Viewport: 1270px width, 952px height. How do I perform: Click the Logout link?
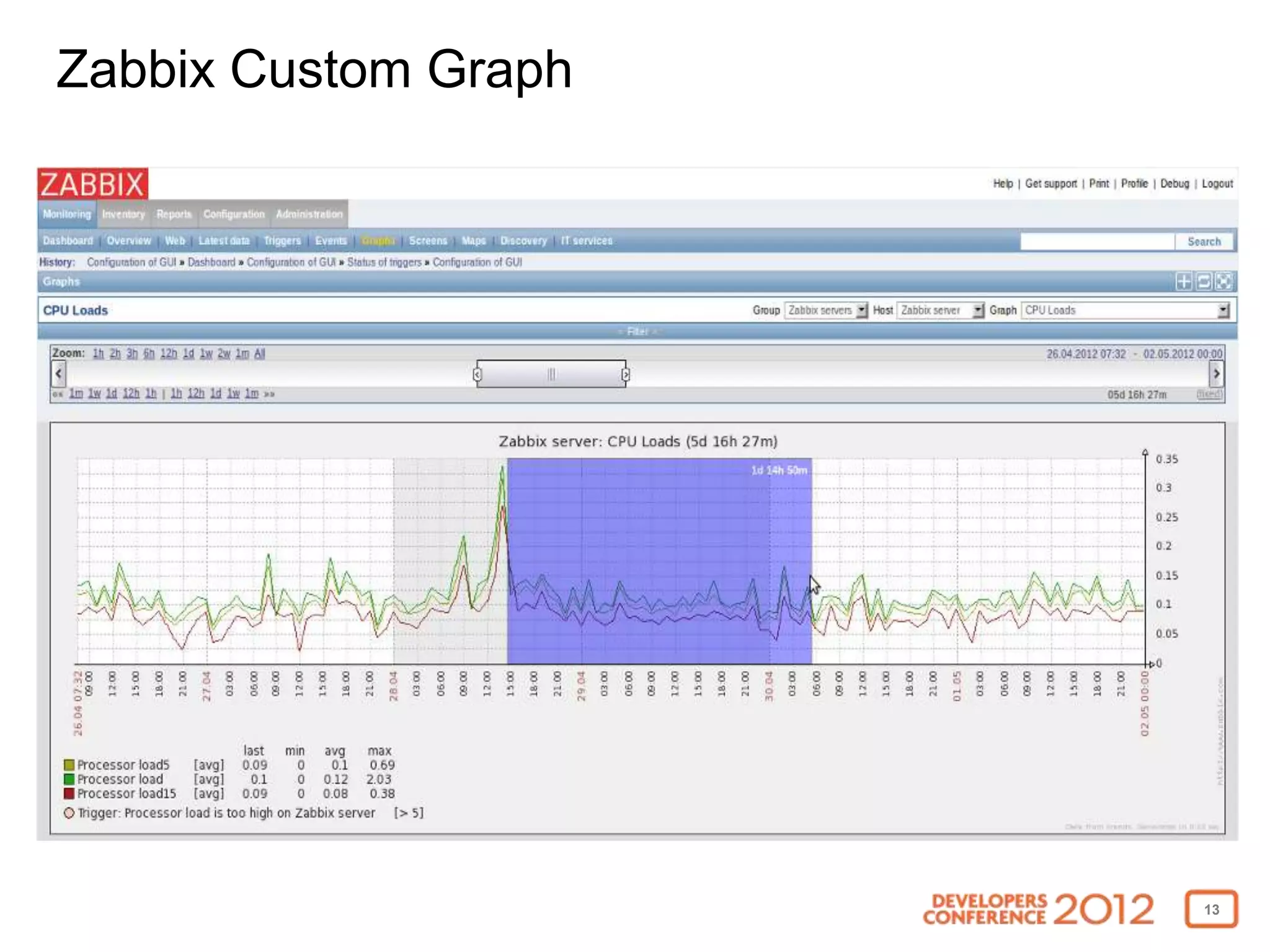coord(1217,184)
